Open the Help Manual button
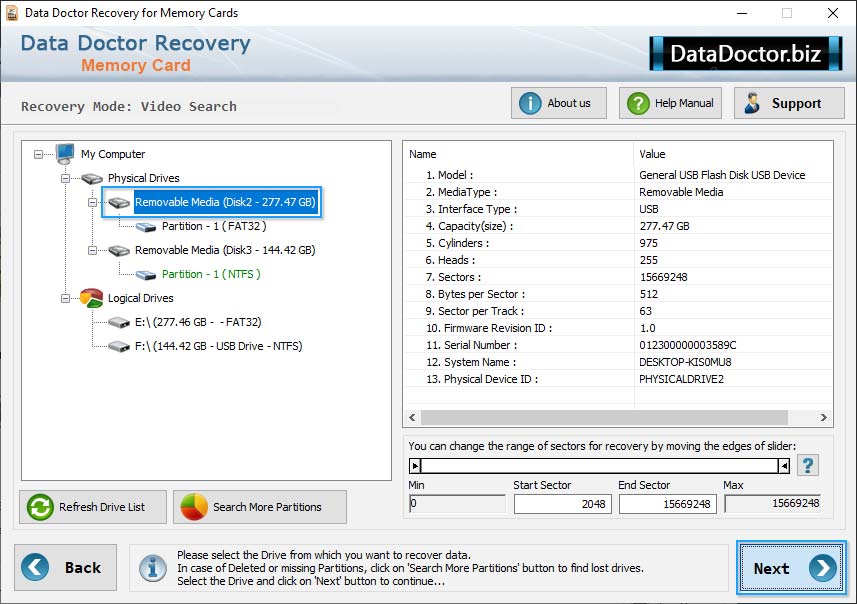 pyautogui.click(x=670, y=103)
